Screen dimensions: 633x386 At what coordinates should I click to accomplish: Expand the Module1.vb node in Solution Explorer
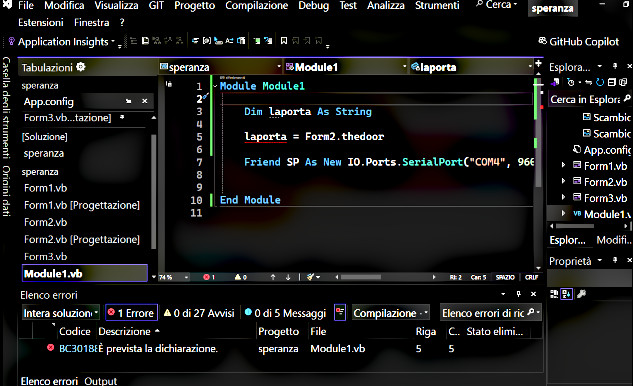pyautogui.click(x=564, y=213)
